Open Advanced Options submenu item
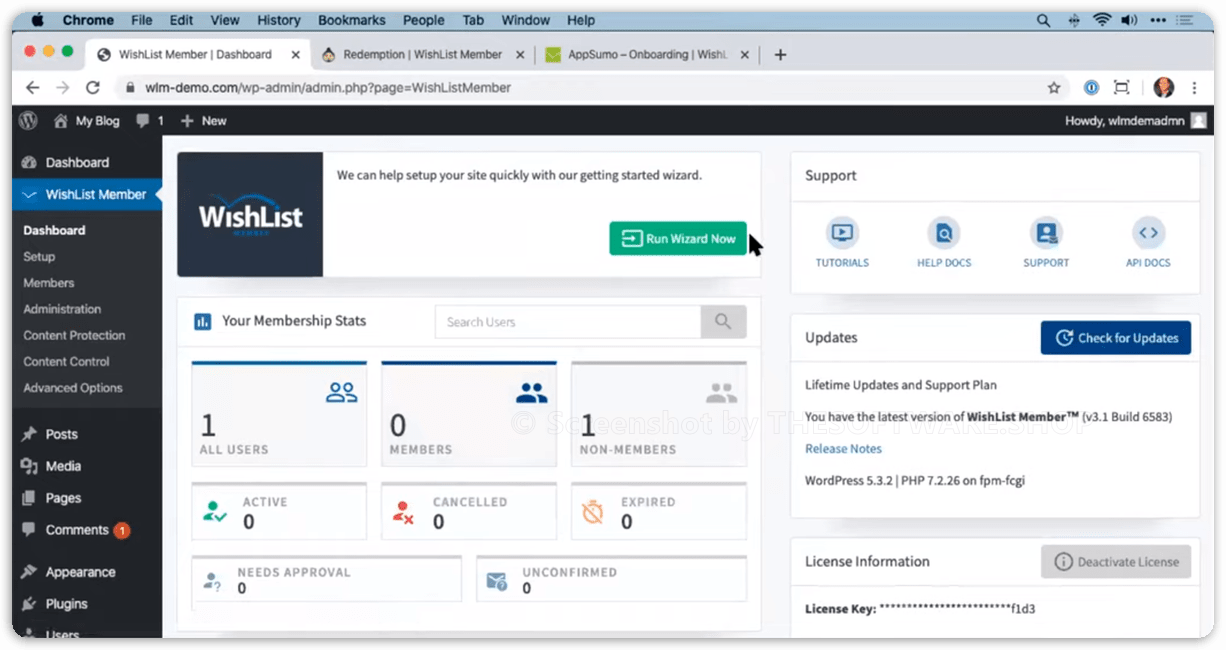1226x650 pixels. [73, 388]
